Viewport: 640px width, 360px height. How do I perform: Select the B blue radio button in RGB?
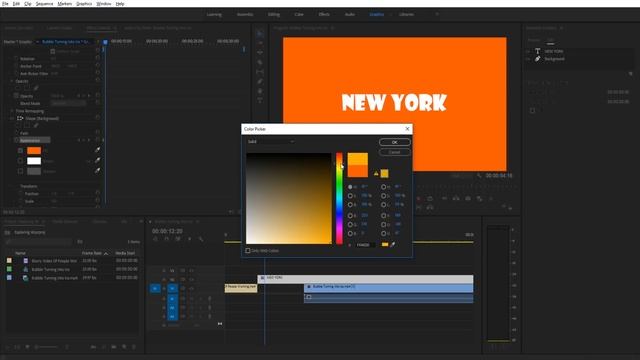point(350,233)
